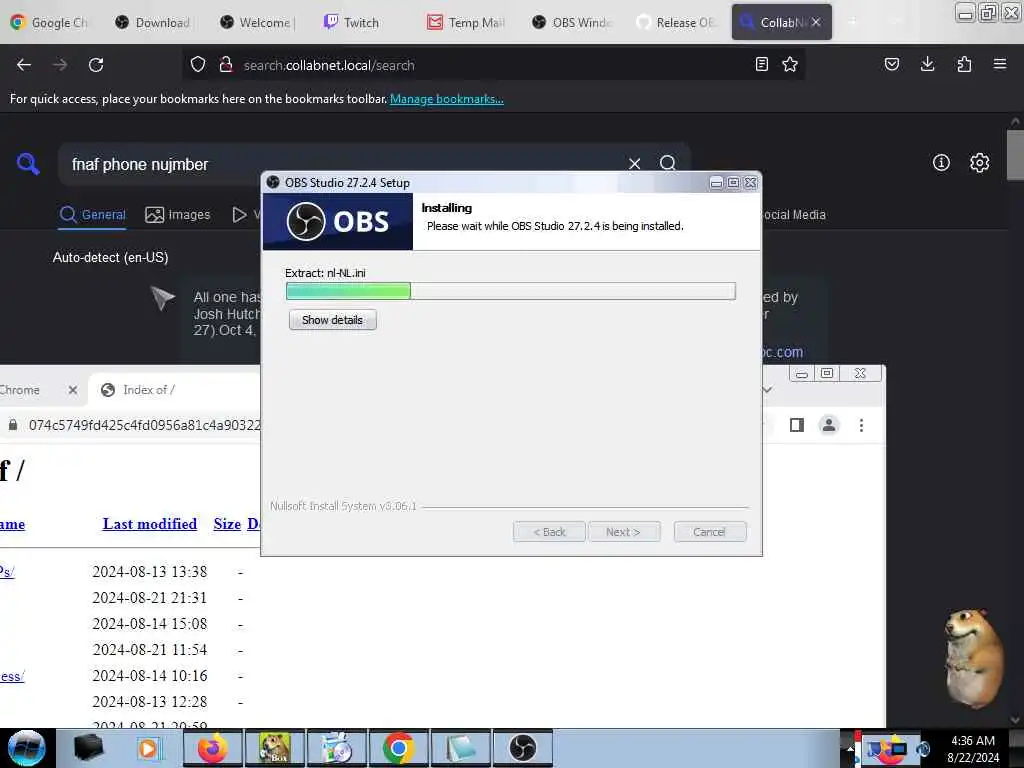Select the General search category

(x=92, y=215)
